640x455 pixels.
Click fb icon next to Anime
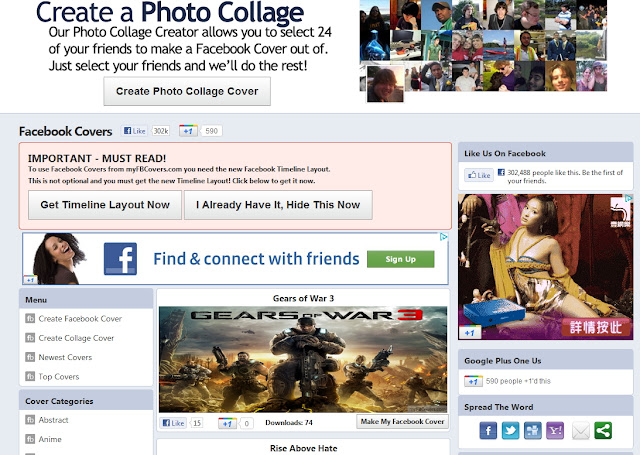(30, 439)
